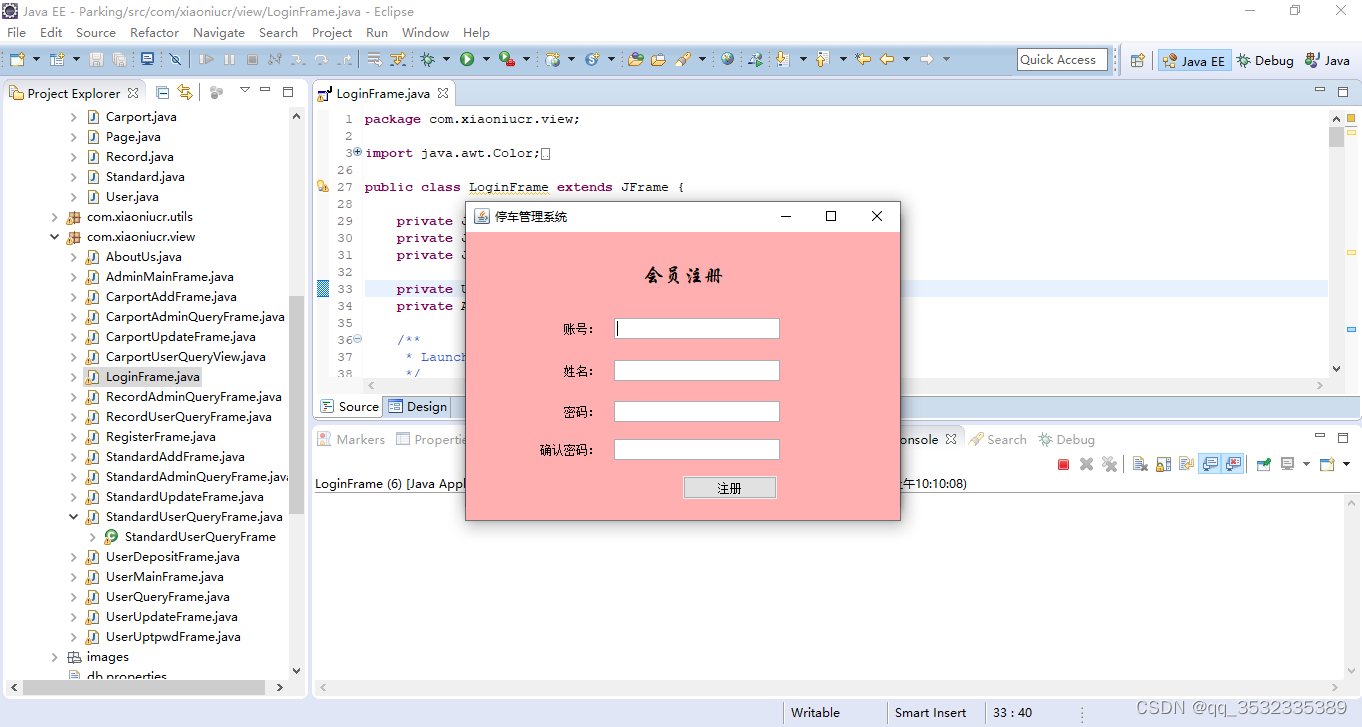Toggle Scroll Lock in the Console view

click(x=1163, y=463)
